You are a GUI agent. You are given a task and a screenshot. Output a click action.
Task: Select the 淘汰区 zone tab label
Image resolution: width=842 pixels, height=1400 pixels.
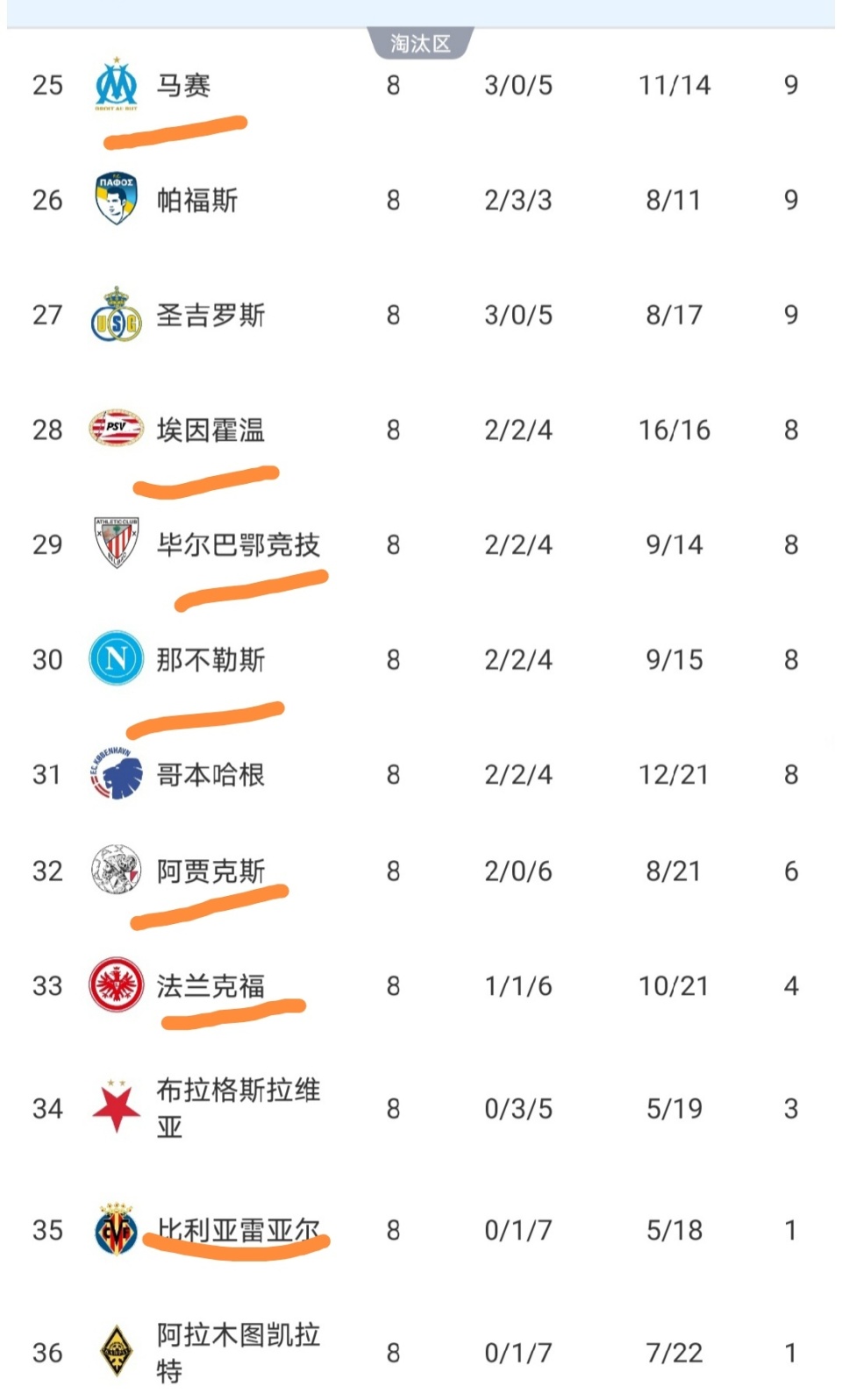click(420, 43)
